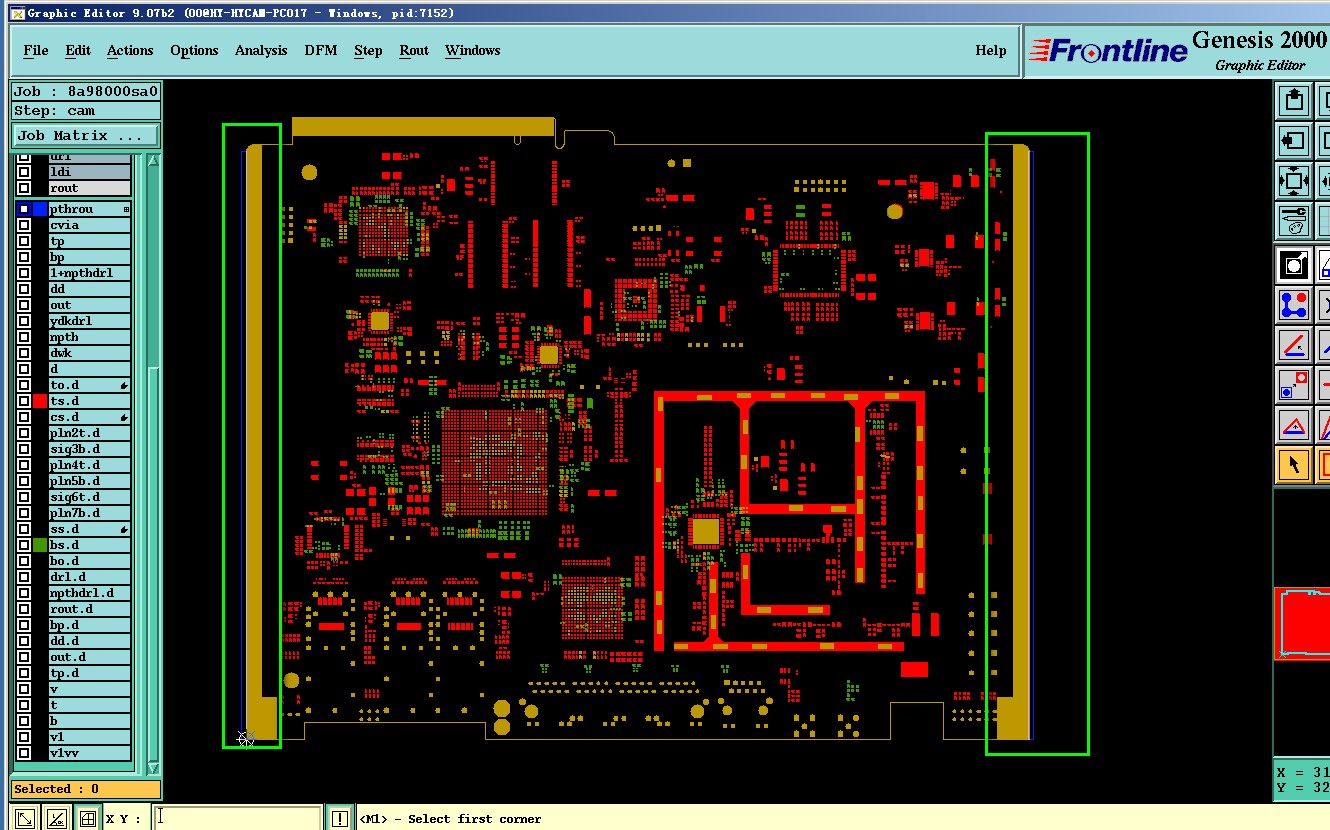Toggle the checkbox for the cvia layer
The height and width of the screenshot is (830, 1330).
point(24,225)
